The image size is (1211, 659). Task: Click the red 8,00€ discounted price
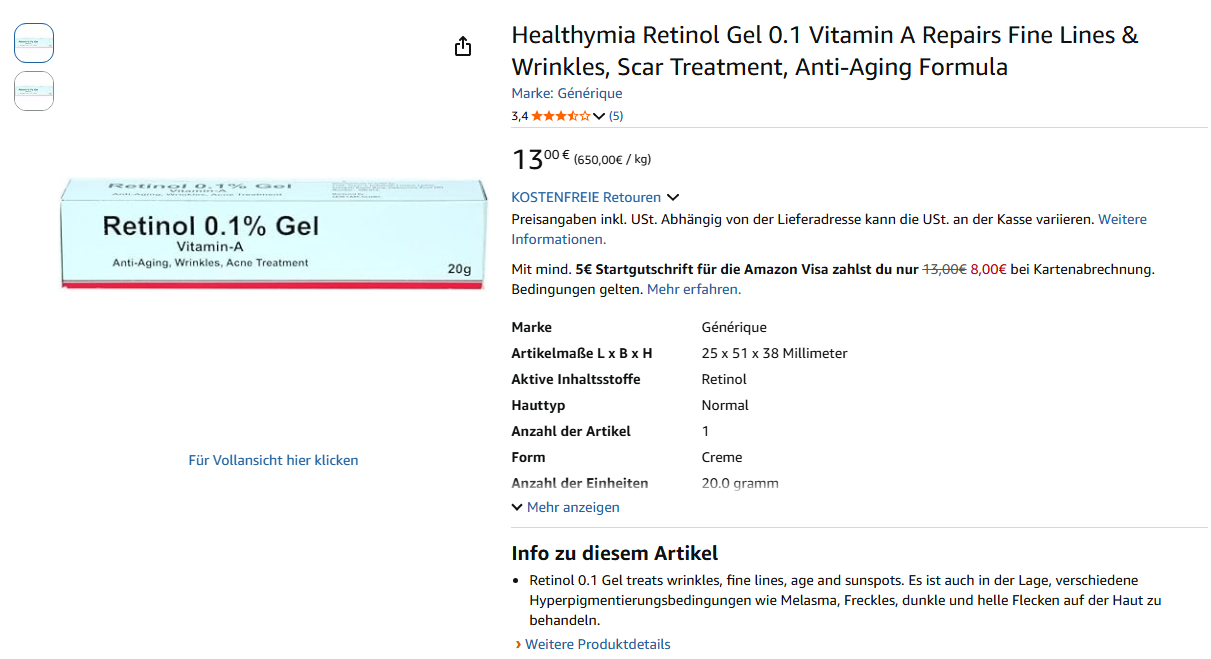(x=989, y=269)
